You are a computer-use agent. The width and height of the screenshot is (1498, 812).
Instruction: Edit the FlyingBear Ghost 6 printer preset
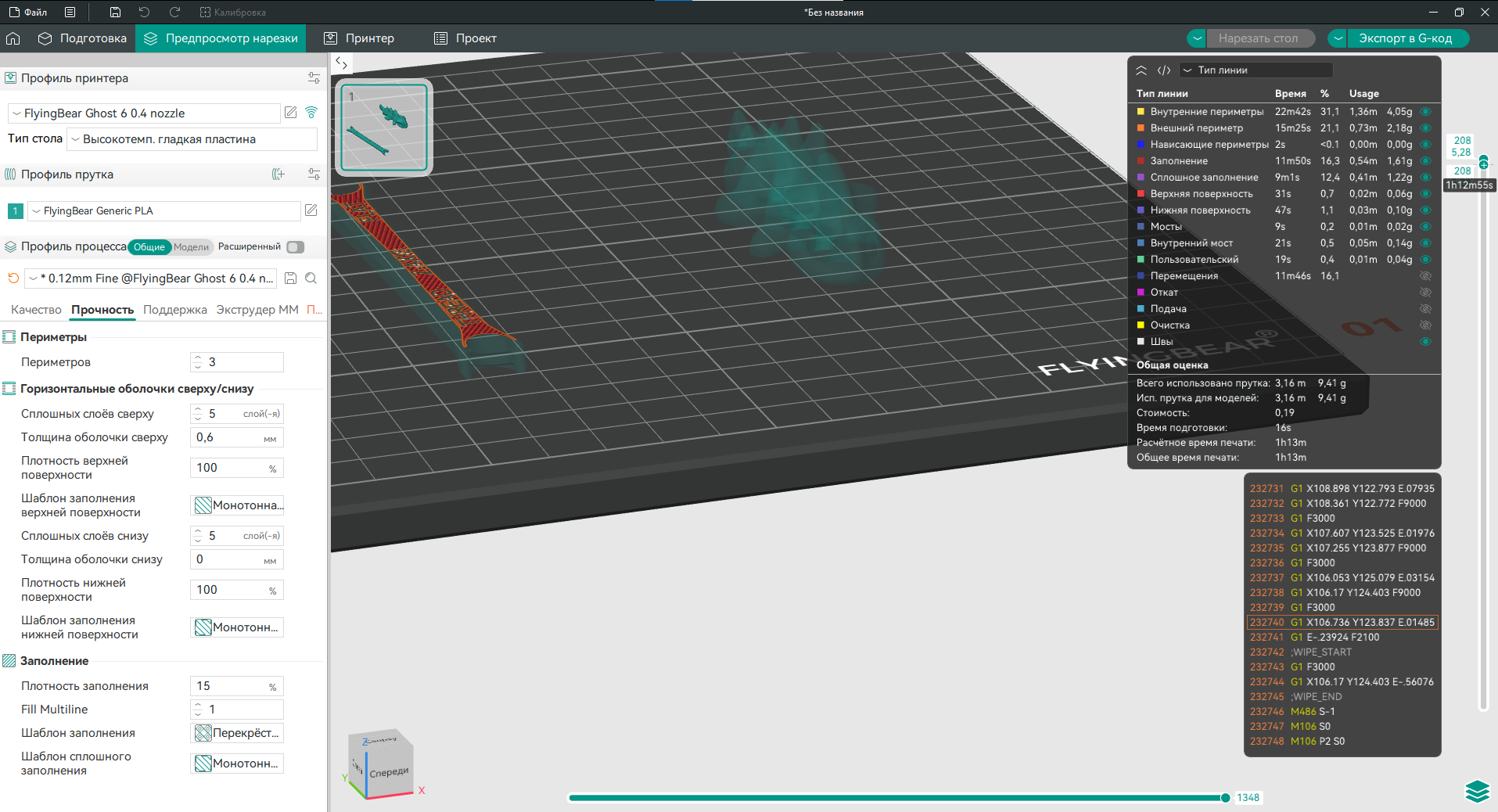(x=291, y=113)
